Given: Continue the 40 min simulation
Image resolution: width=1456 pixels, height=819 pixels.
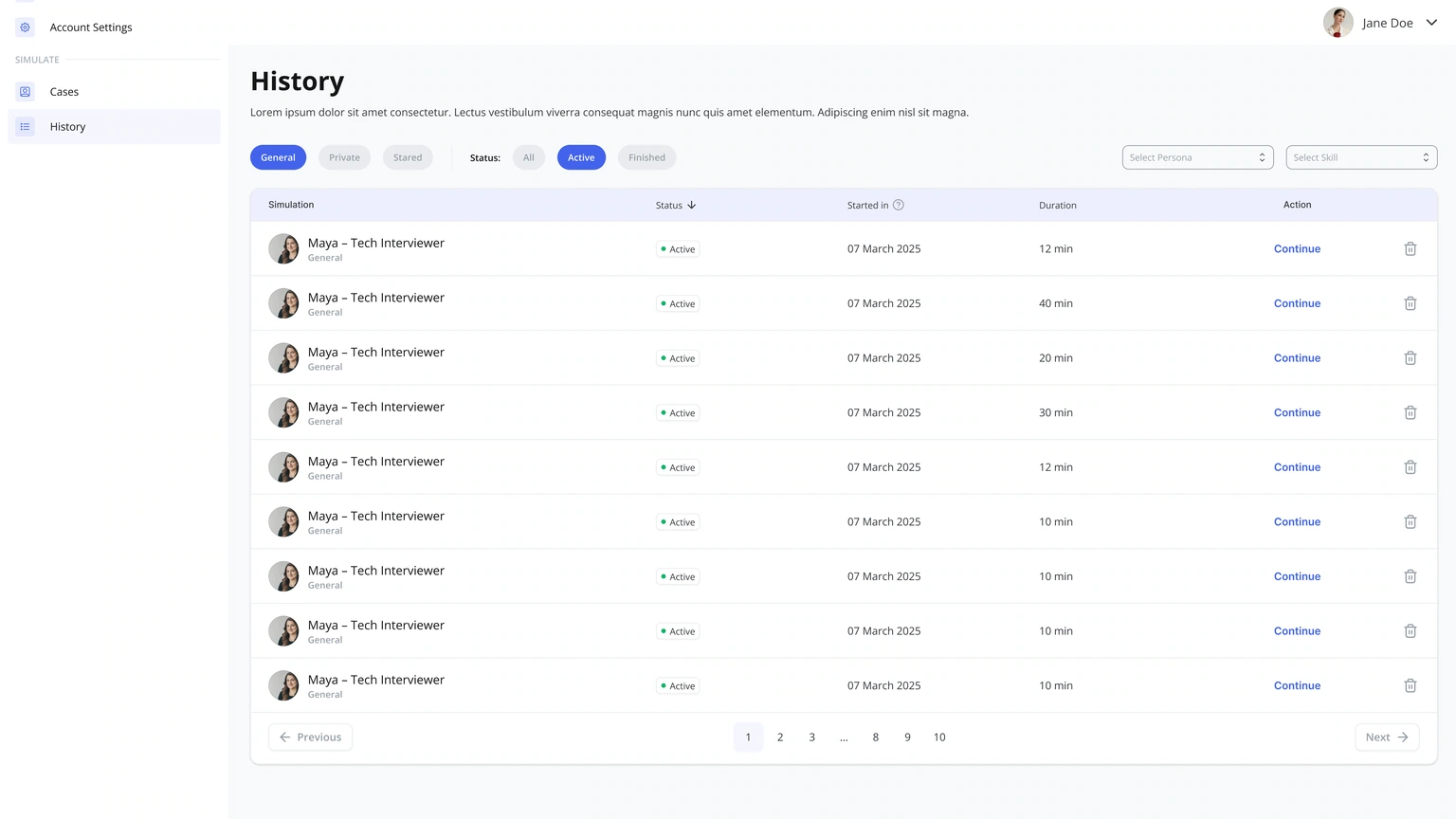Looking at the screenshot, I should pyautogui.click(x=1297, y=303).
